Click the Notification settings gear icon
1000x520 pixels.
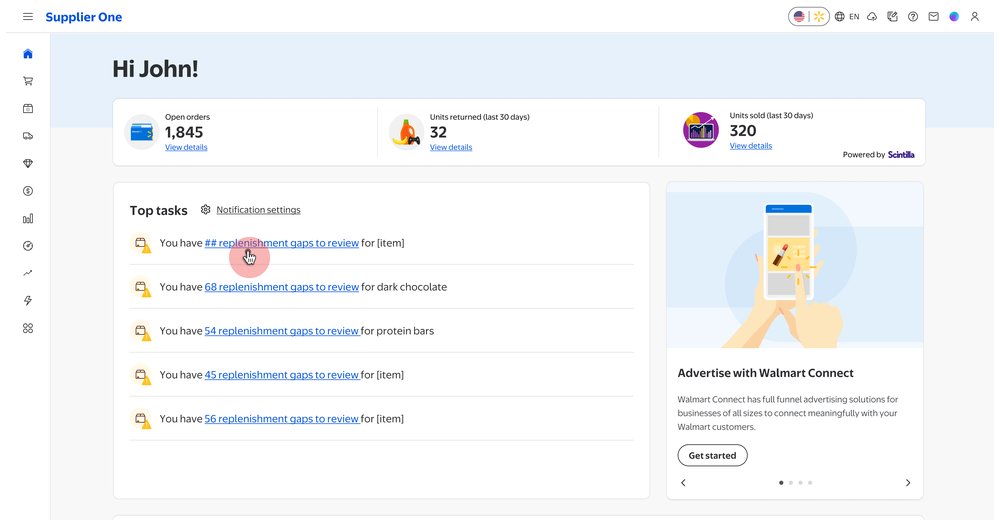[x=205, y=209]
